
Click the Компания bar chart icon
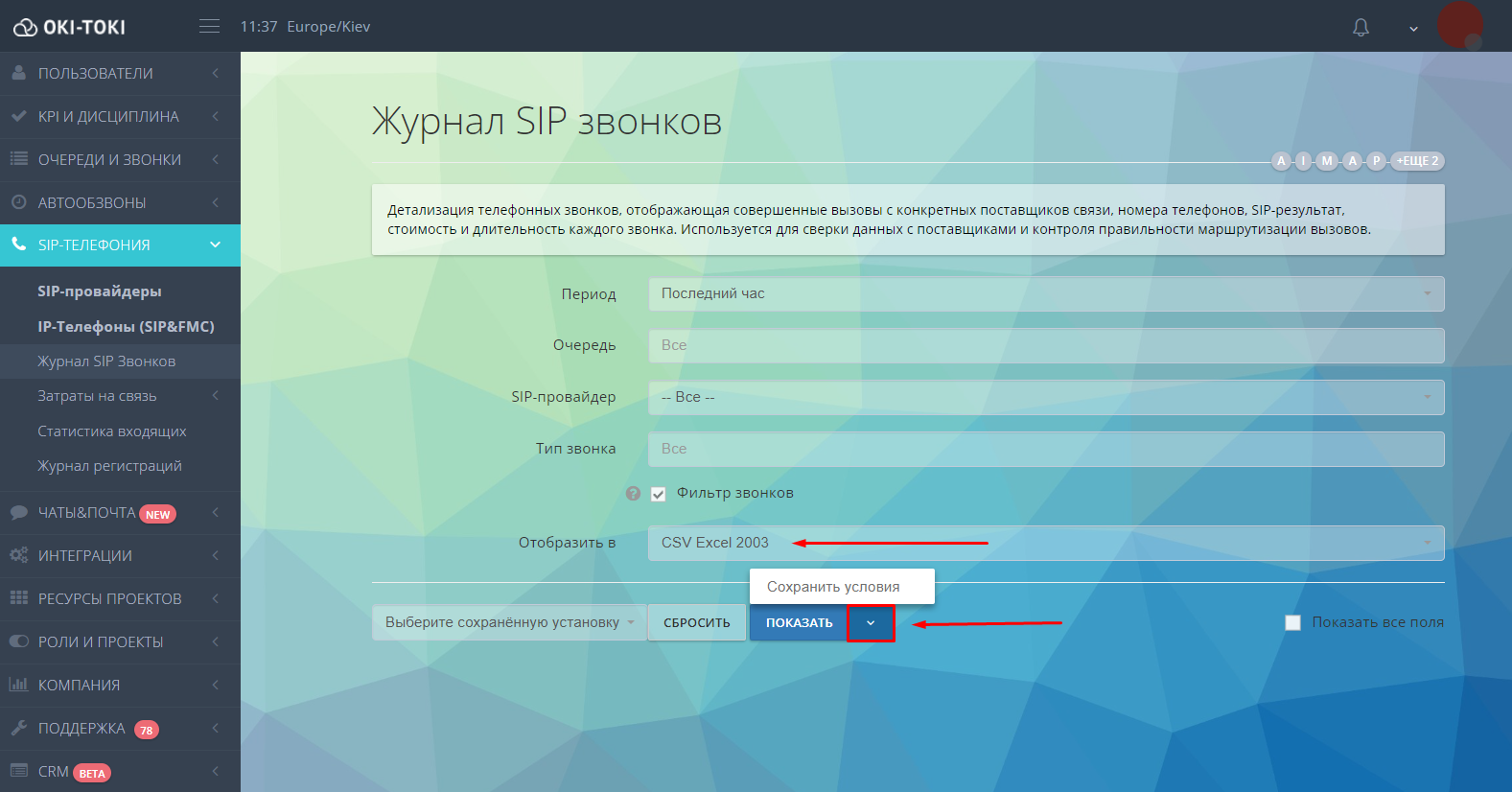[18, 685]
